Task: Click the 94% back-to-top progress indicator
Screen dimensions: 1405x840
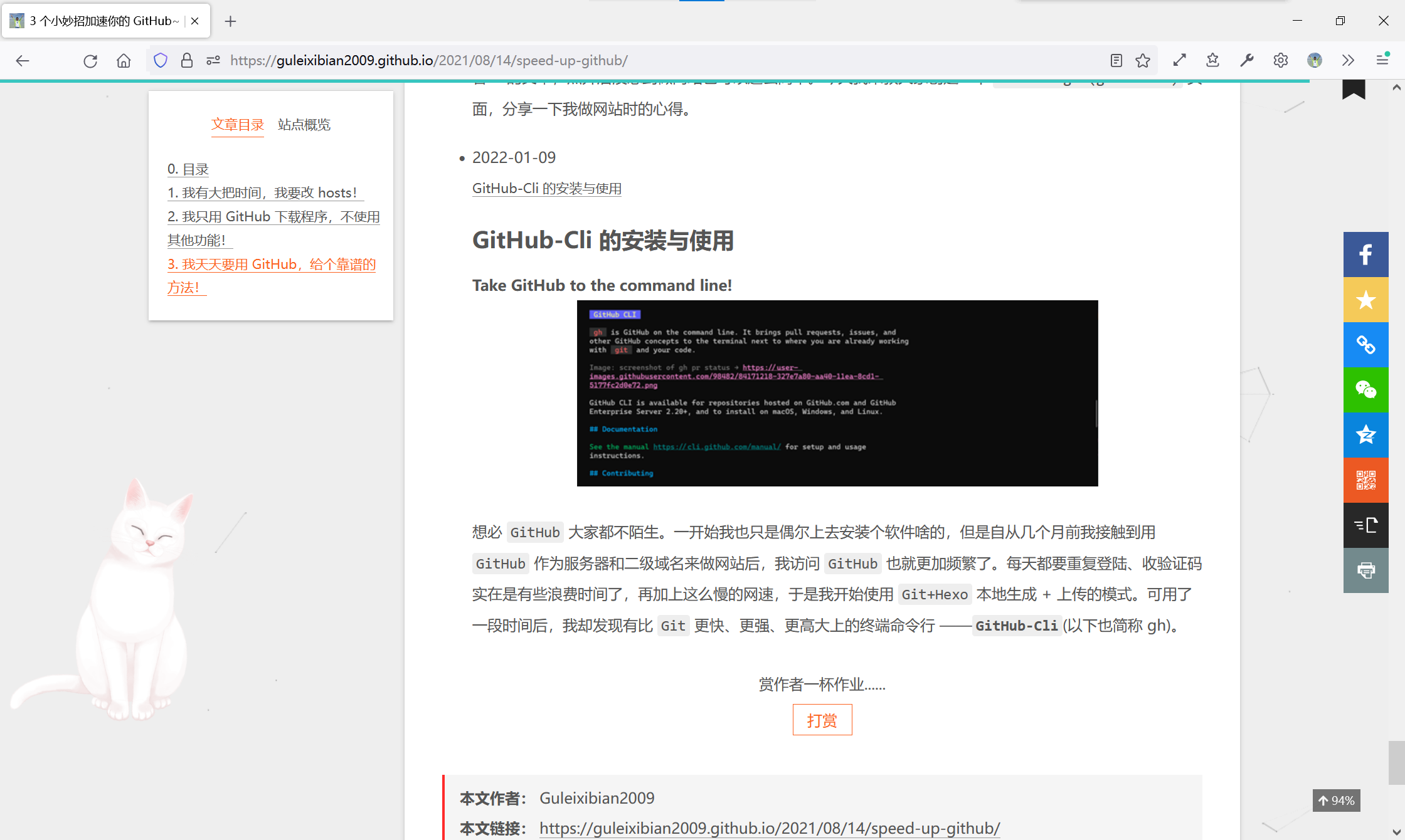Action: pos(1336,801)
